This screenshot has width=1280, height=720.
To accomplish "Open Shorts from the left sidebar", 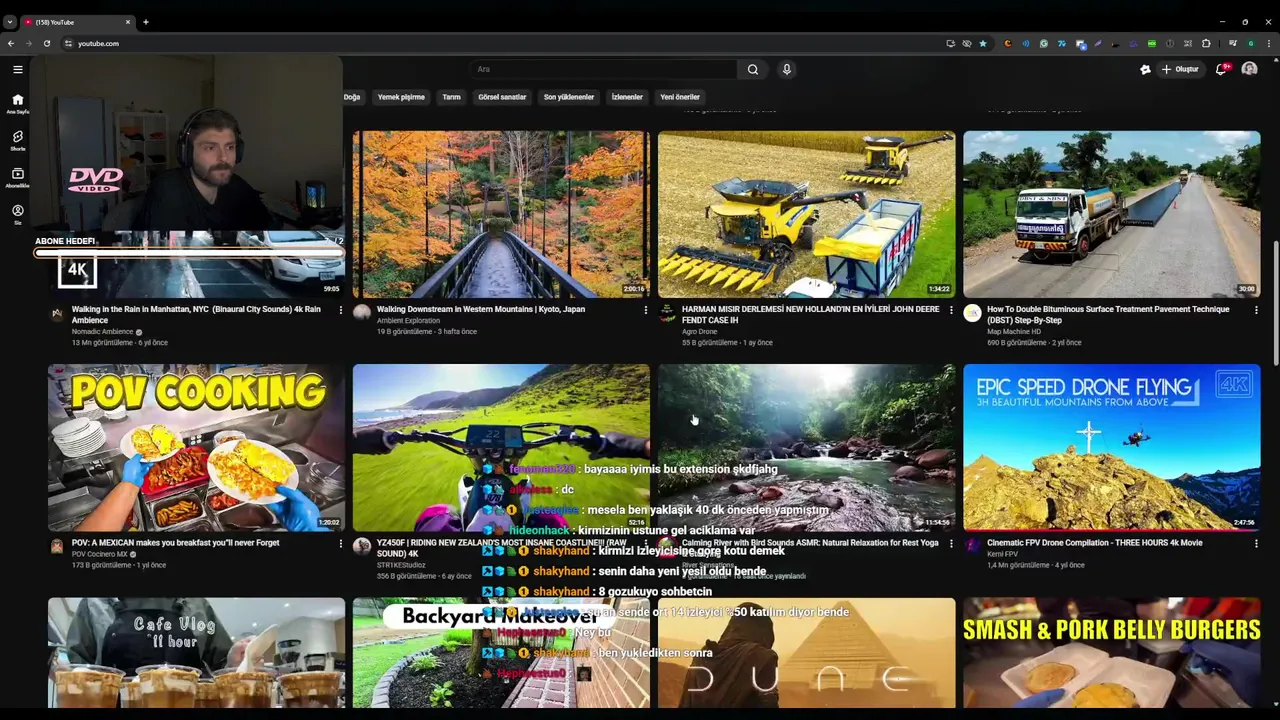I will pyautogui.click(x=17, y=140).
